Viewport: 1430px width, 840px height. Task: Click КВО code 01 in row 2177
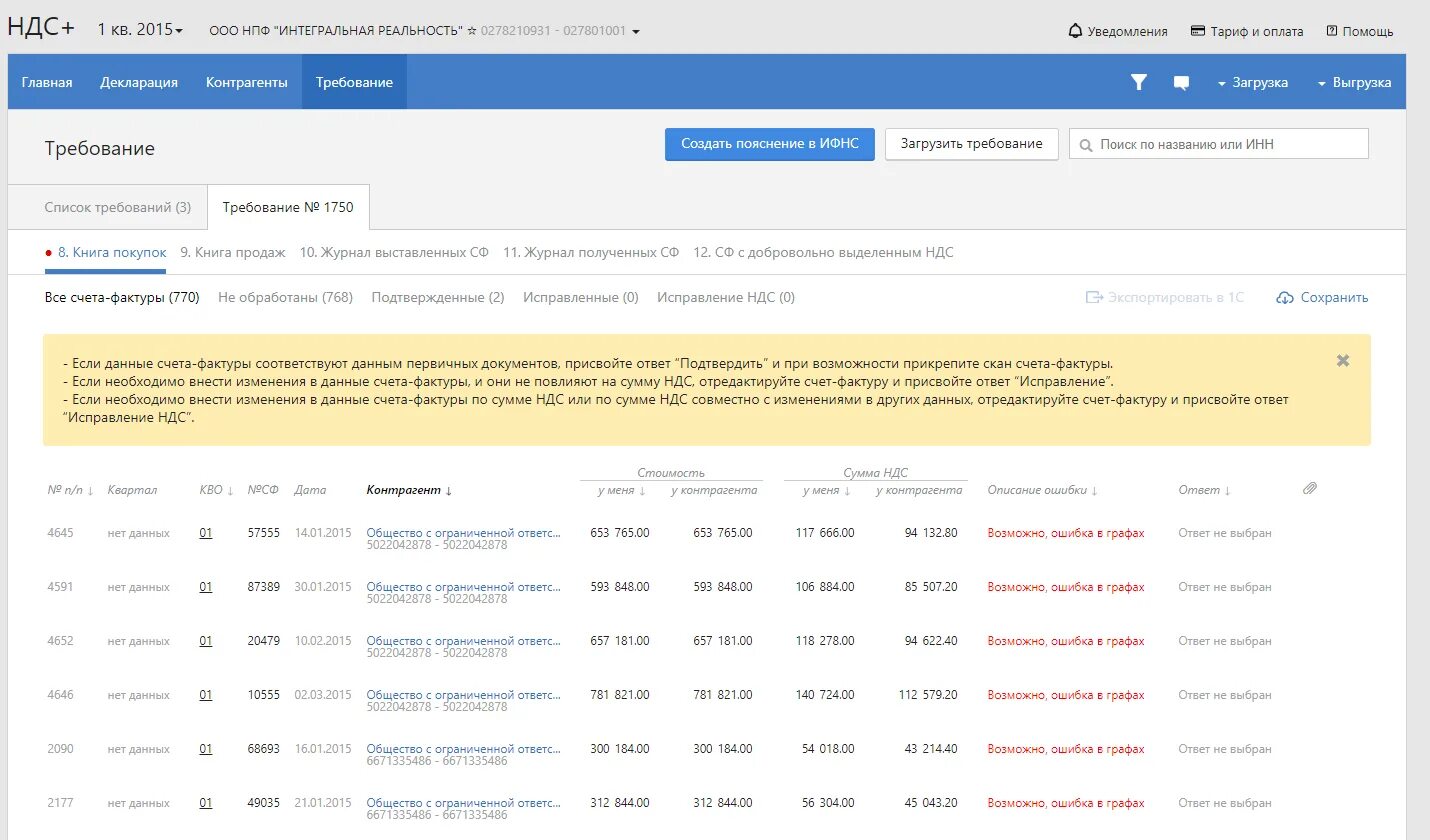206,803
